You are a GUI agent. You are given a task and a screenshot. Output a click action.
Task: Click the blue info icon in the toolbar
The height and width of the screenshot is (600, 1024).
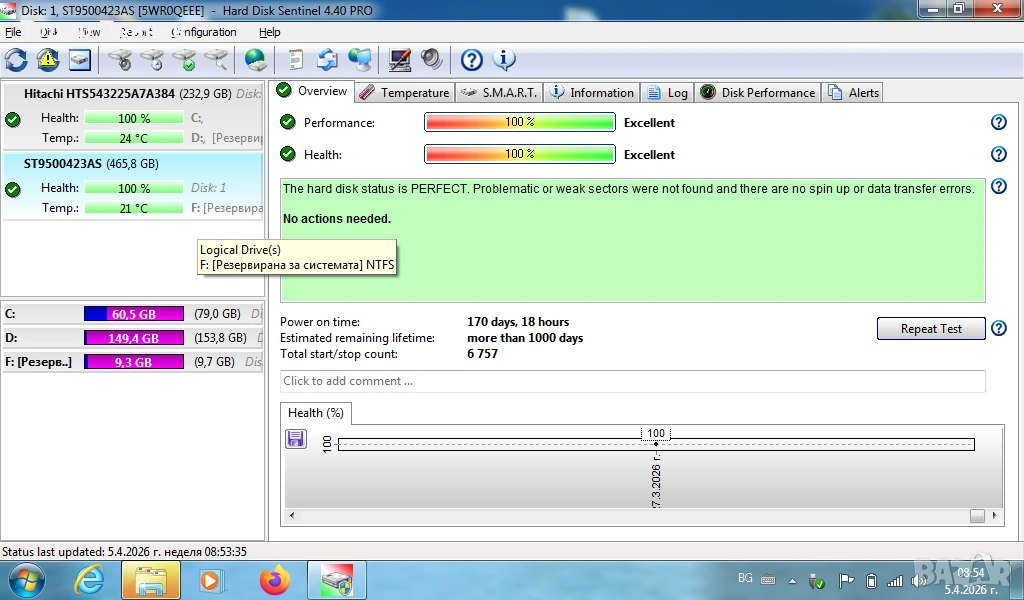coord(504,60)
